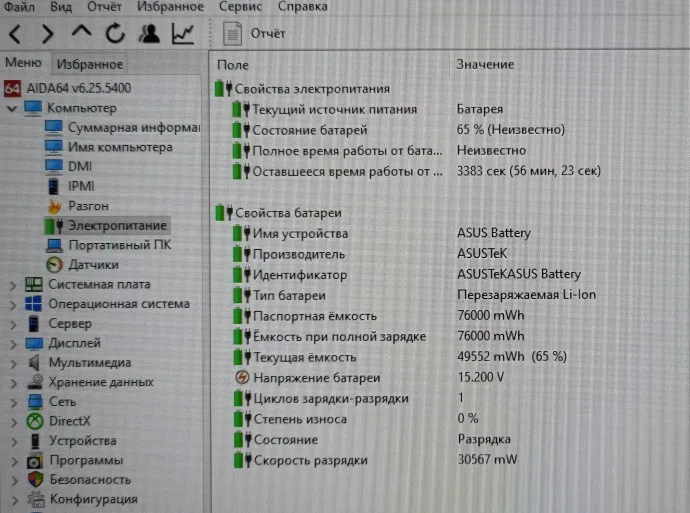The image size is (690, 513).
Task: Select the Программы tree icon
Action: [x=35, y=461]
